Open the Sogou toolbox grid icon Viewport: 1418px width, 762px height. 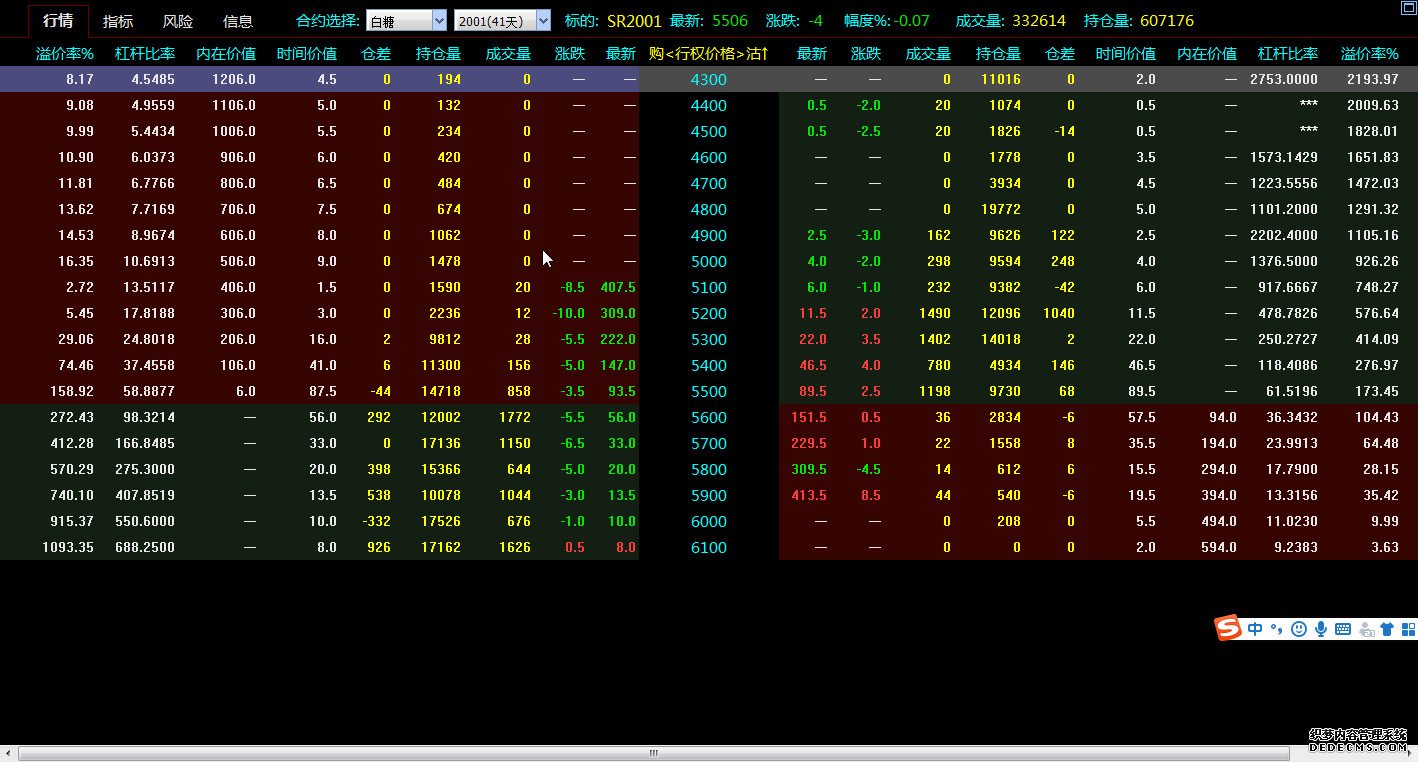coord(1408,629)
